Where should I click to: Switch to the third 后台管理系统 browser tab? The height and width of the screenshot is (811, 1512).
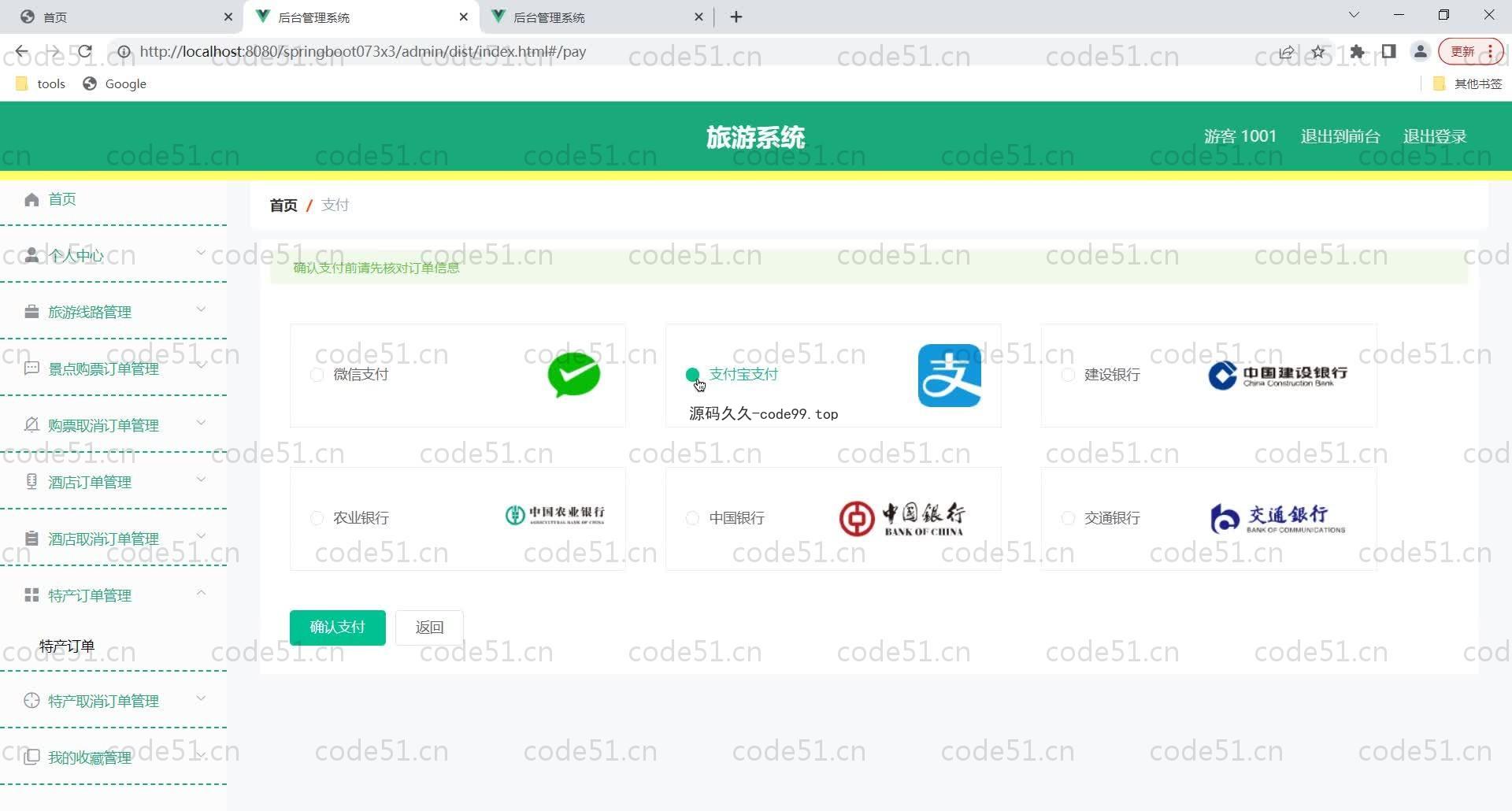[x=597, y=17]
